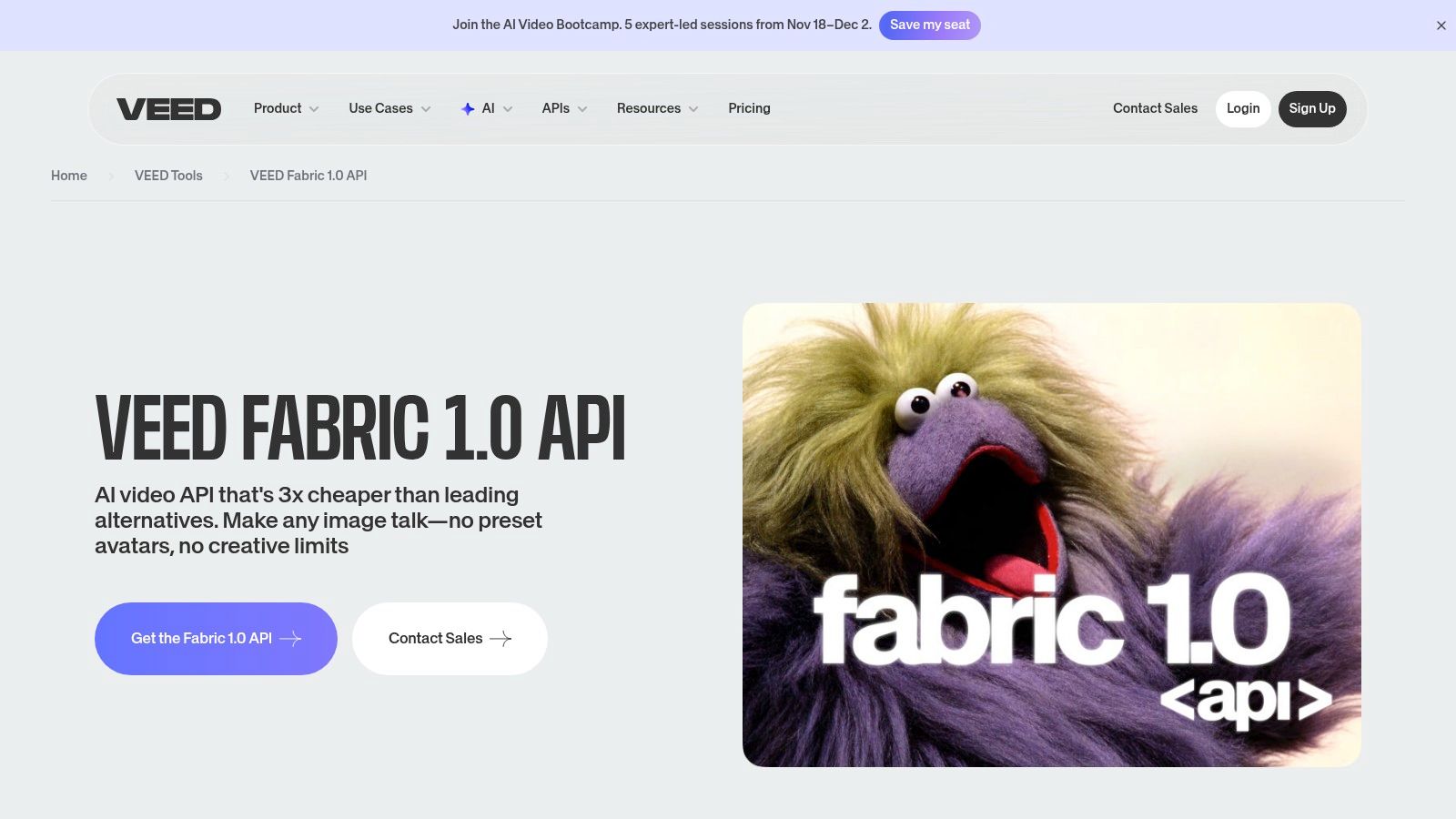Open Contact Sales in the navbar
The height and width of the screenshot is (819, 1456).
[x=1155, y=108]
